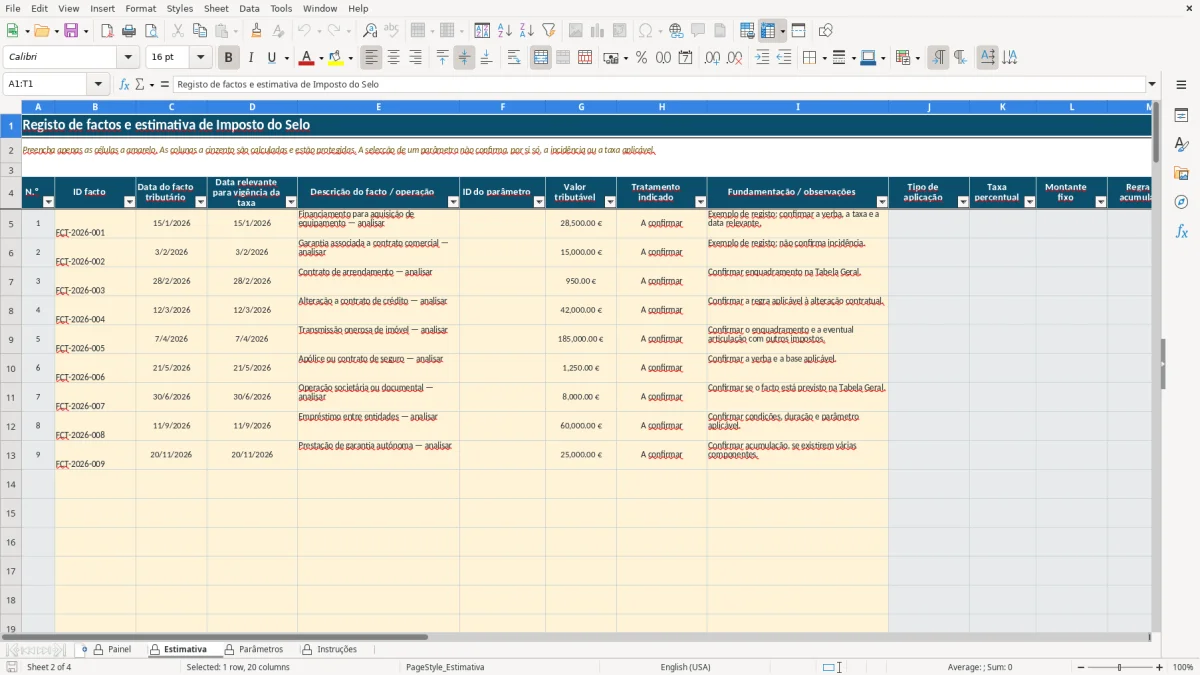
Task: Sort descending with the Z-A icon
Action: tap(527, 31)
